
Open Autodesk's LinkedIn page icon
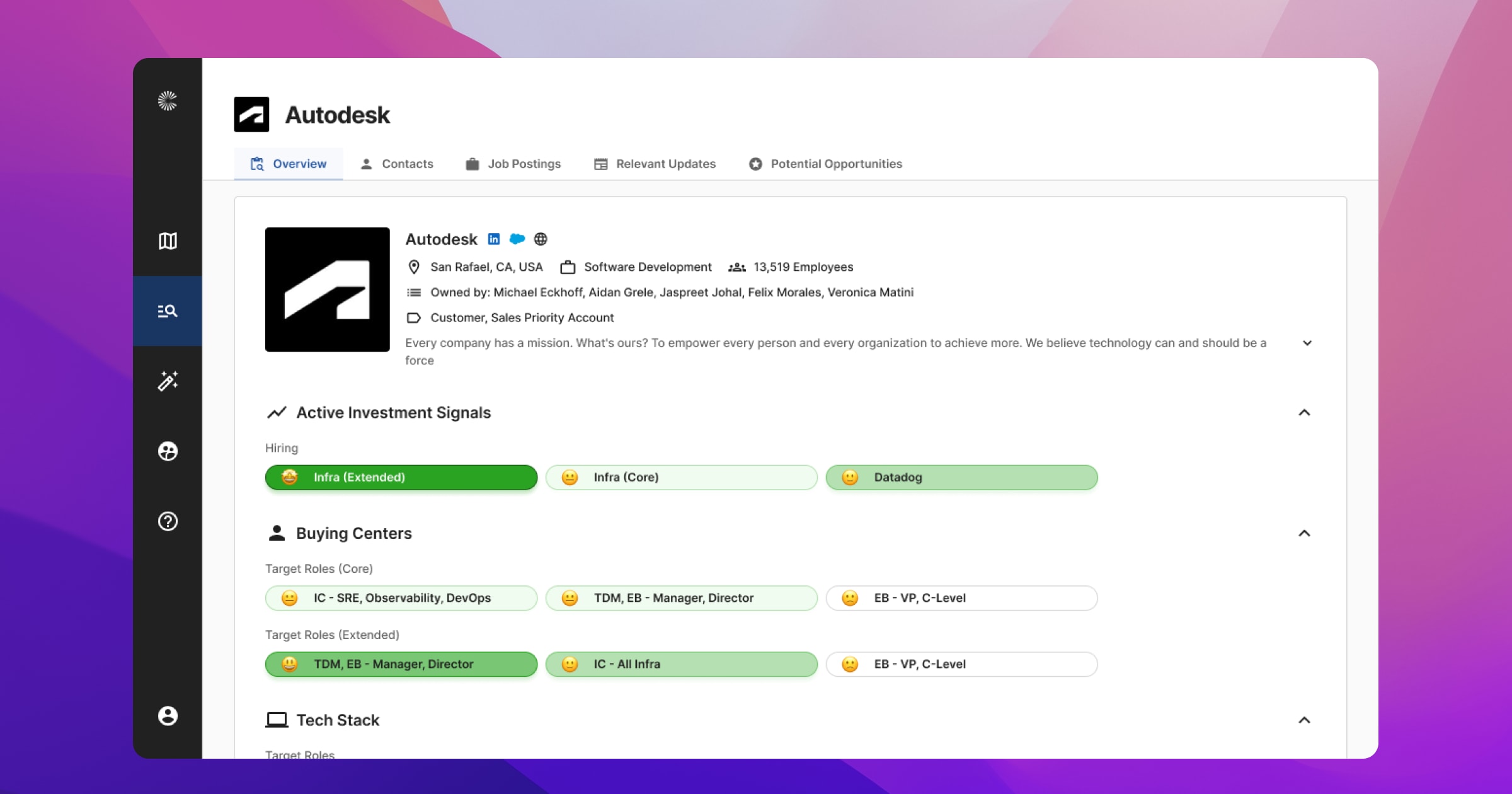click(494, 239)
